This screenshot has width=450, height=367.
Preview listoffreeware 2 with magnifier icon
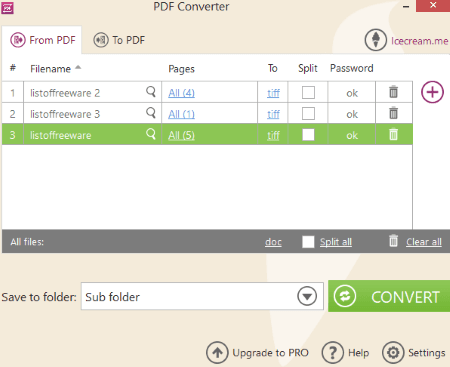click(151, 91)
